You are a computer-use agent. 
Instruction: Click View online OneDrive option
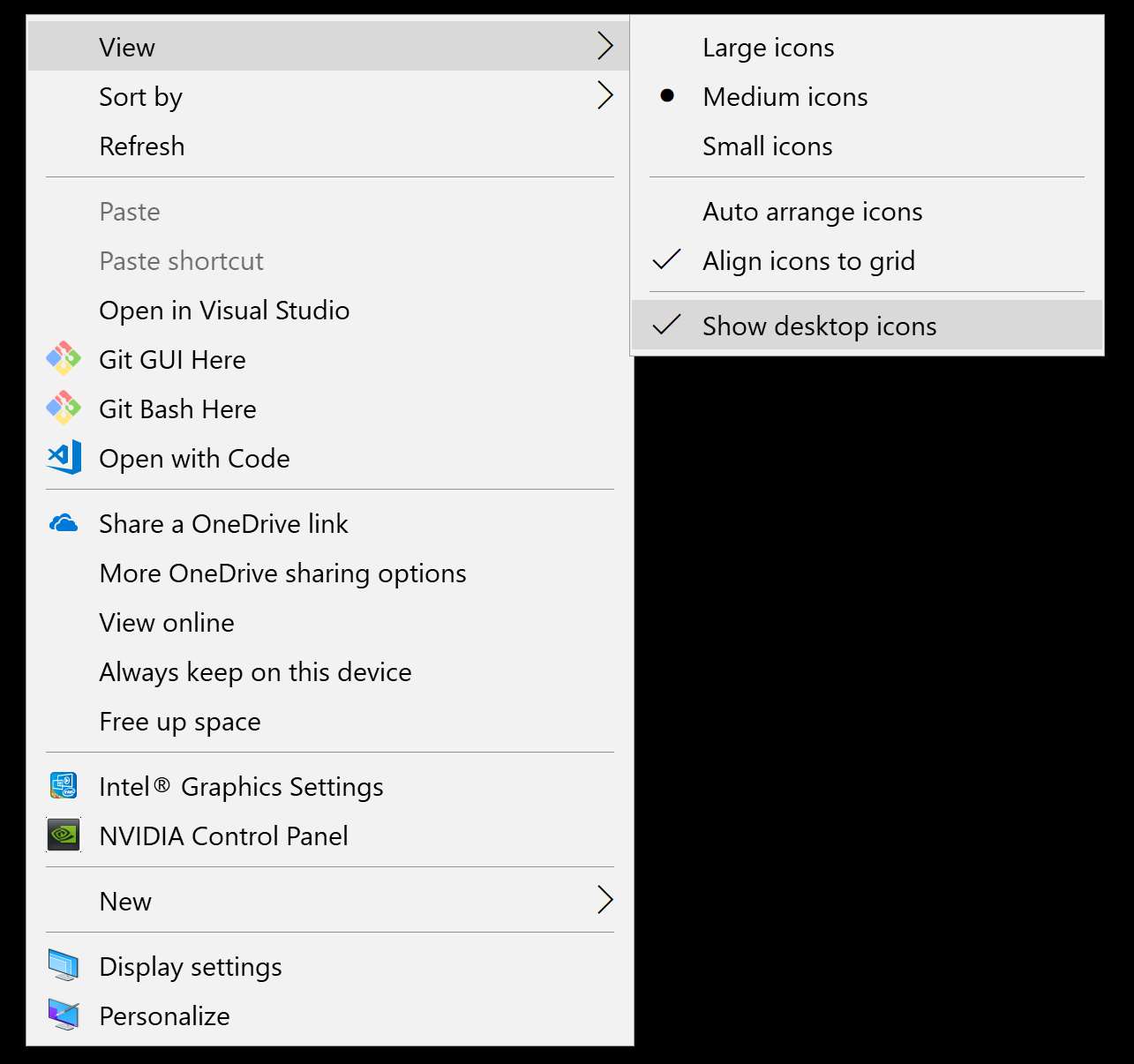tap(167, 623)
